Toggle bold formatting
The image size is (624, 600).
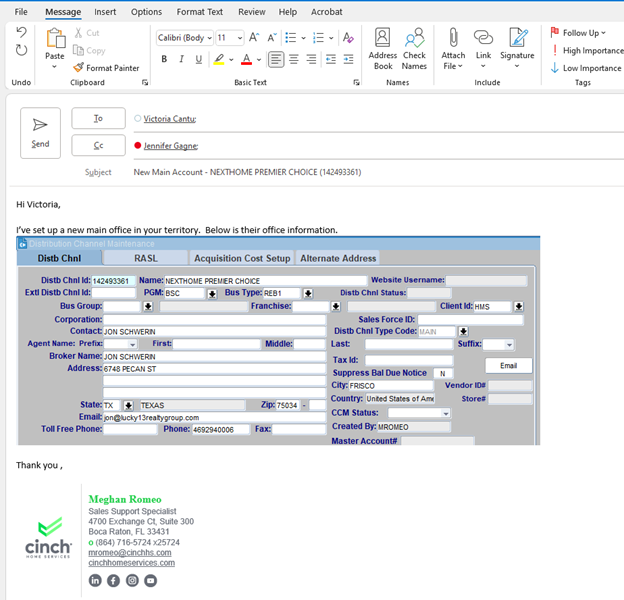pos(164,59)
